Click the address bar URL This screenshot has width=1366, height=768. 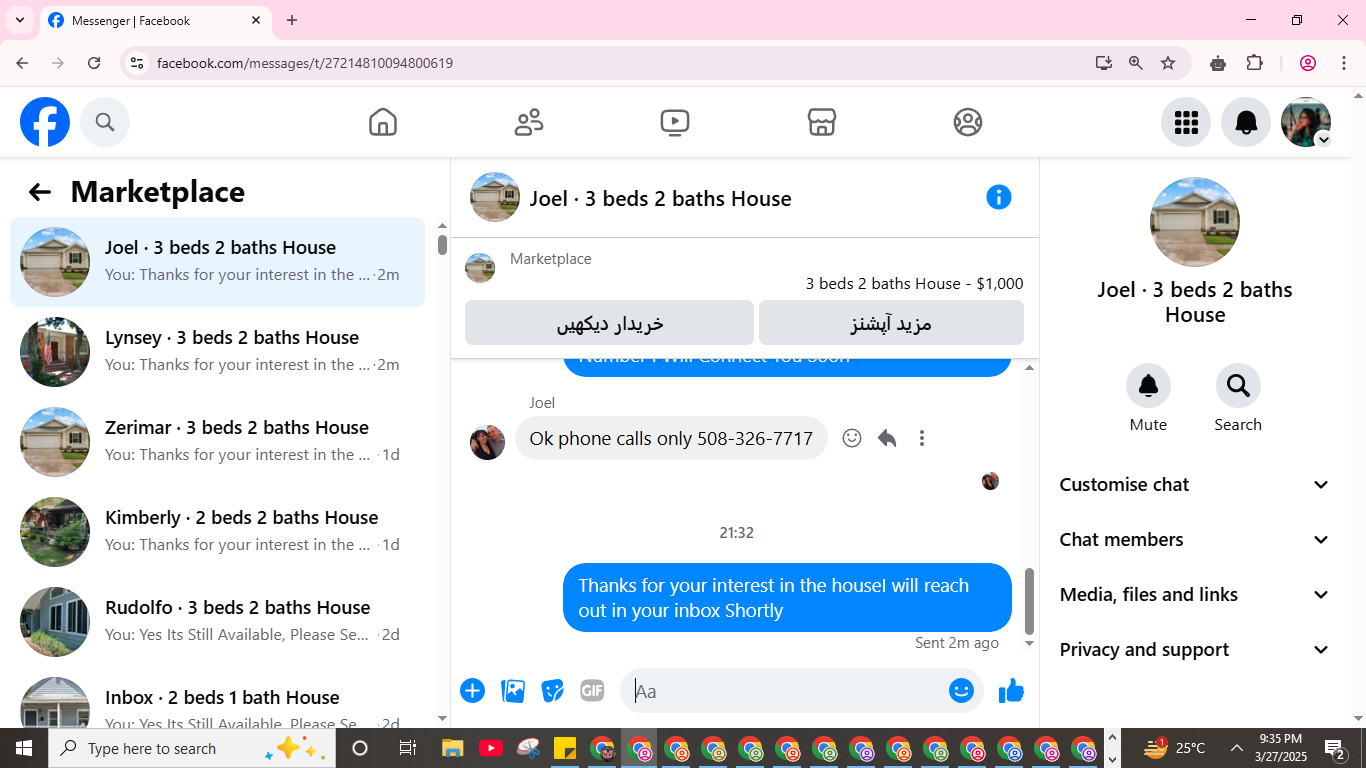(305, 63)
